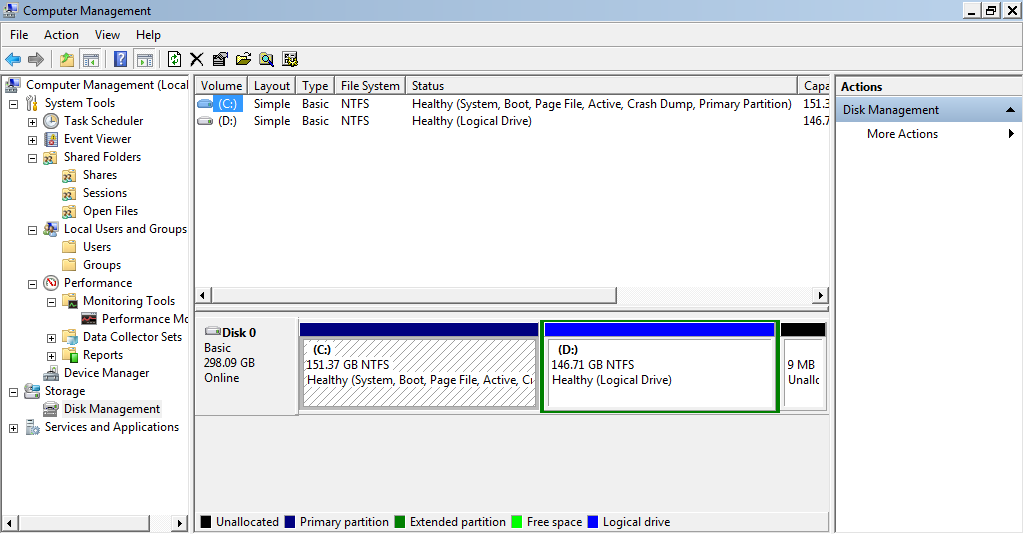Click the Data Collector Sets icon
The height and width of the screenshot is (534, 1023).
click(70, 337)
